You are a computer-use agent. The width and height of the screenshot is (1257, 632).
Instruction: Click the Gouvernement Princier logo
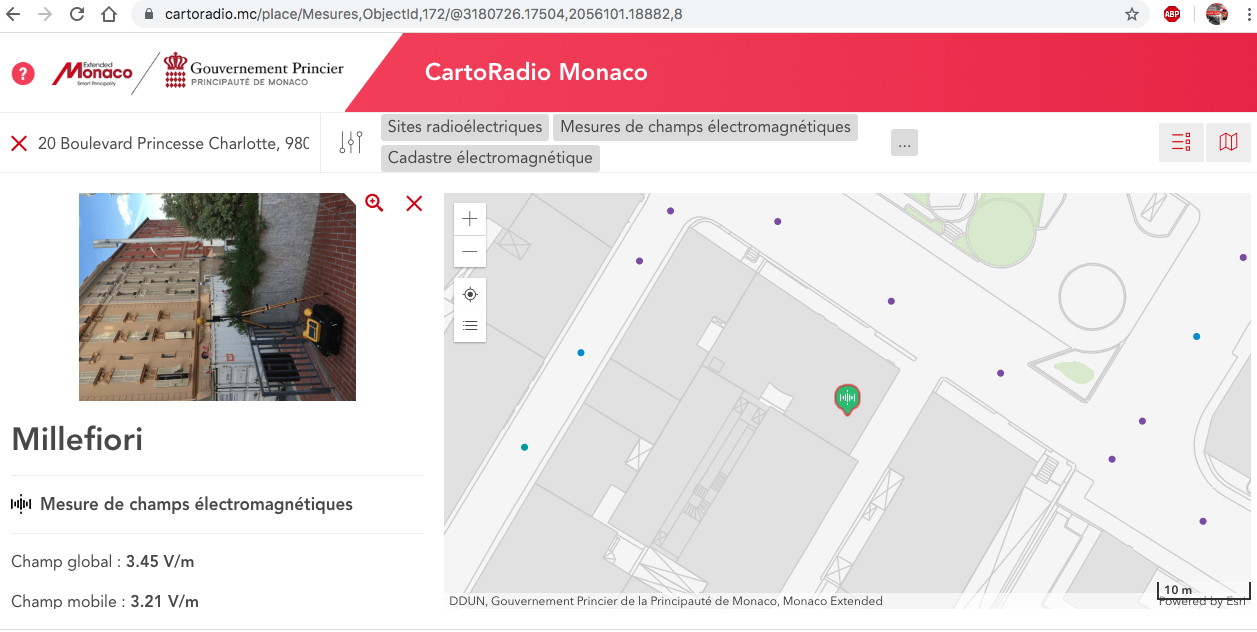pos(254,72)
